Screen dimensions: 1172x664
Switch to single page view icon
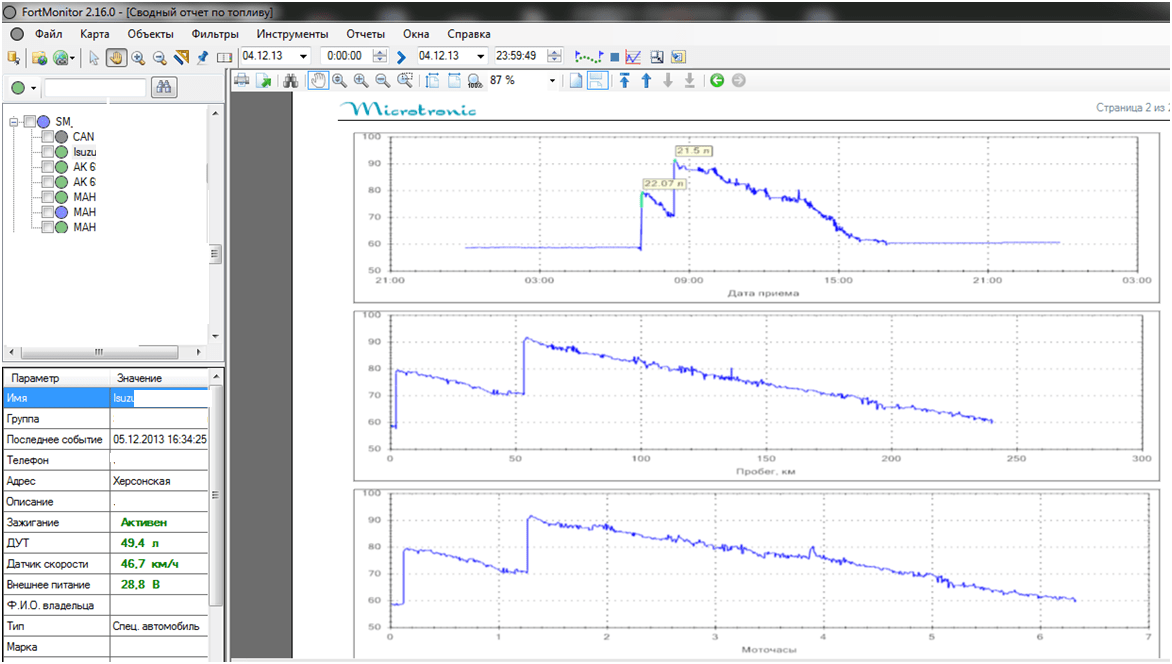[576, 81]
